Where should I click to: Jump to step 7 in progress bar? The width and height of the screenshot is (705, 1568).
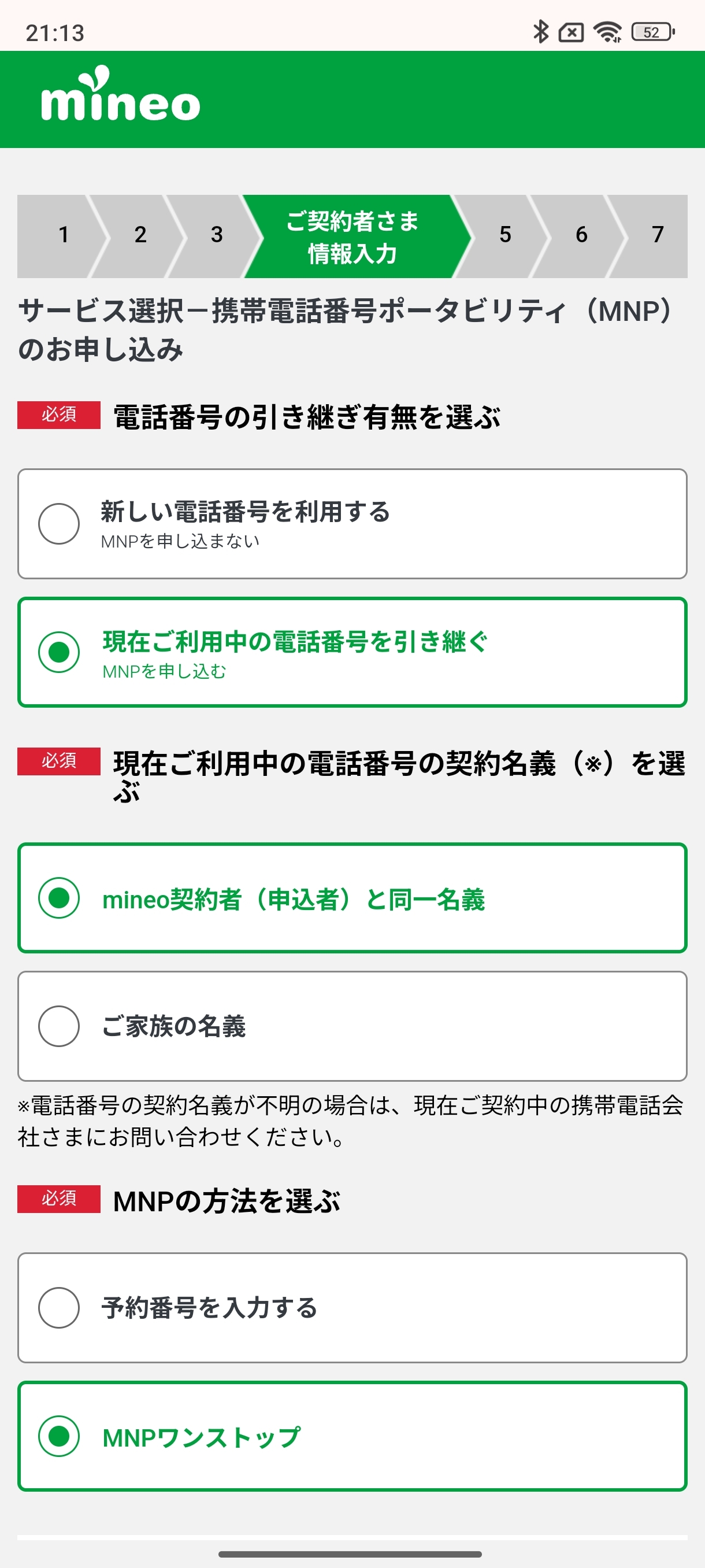(x=657, y=235)
